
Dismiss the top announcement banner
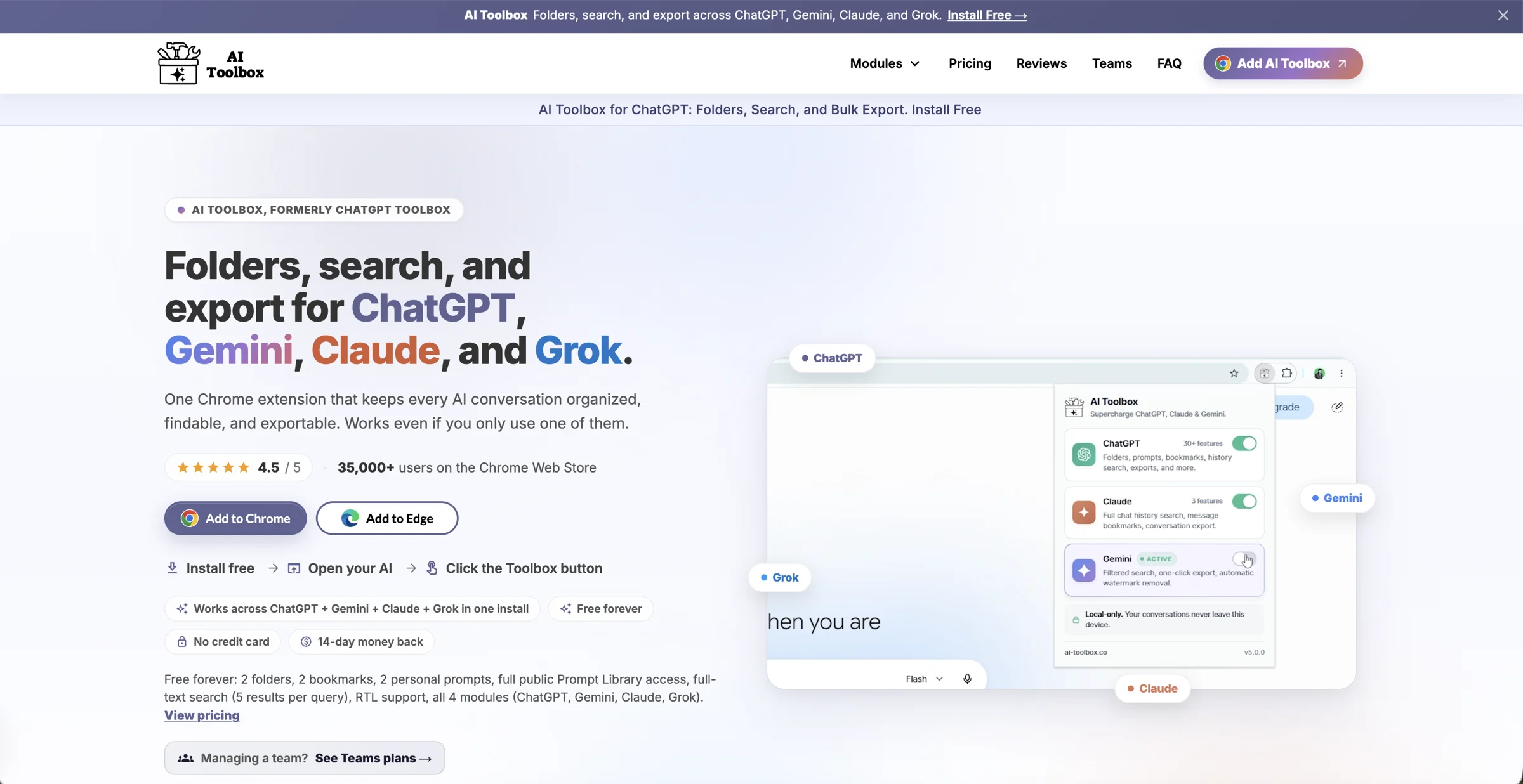coord(1503,16)
